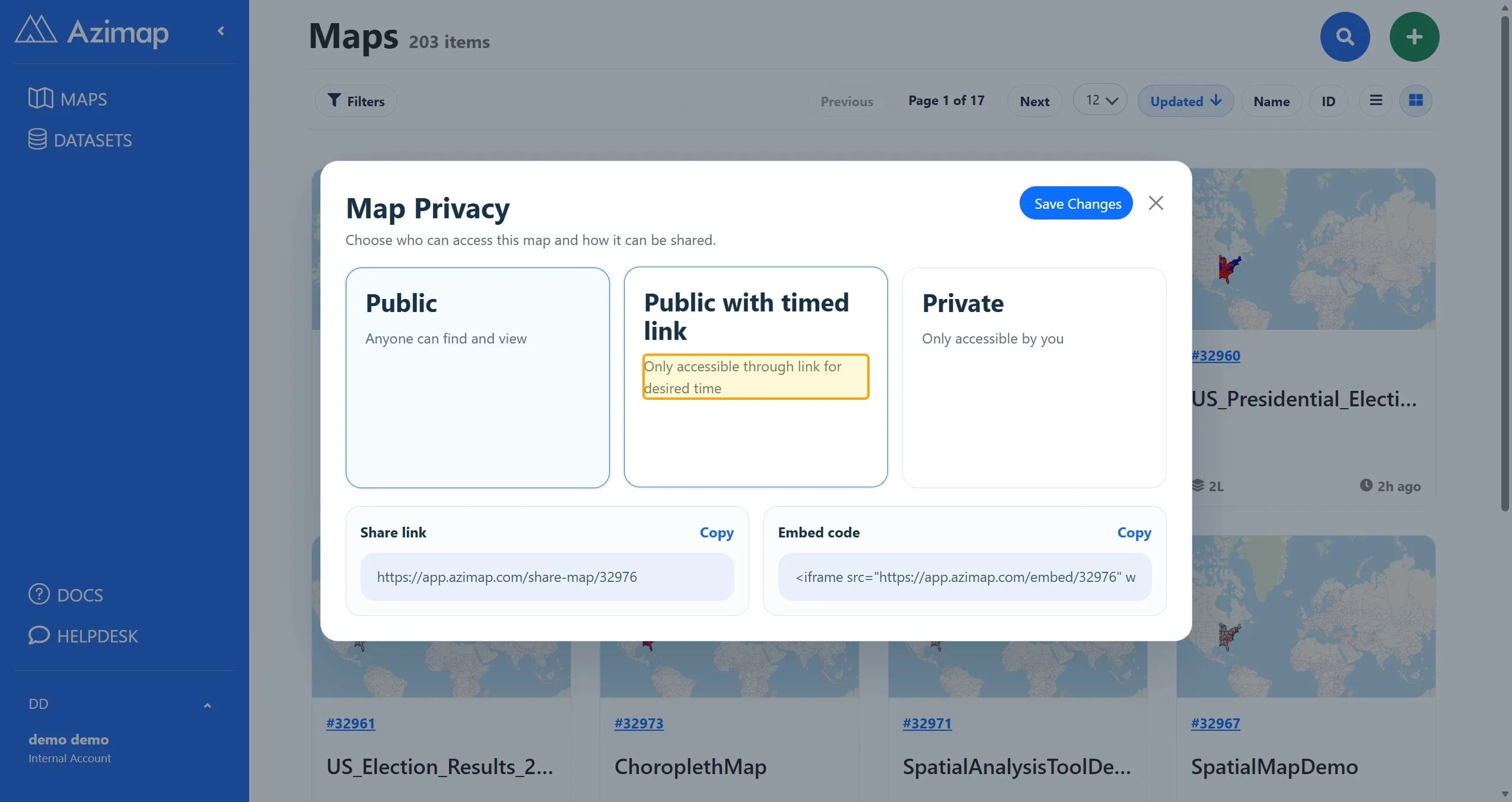Screen dimensions: 1512x802
Task: Sort maps by Updated
Action: pyautogui.click(x=1185, y=101)
